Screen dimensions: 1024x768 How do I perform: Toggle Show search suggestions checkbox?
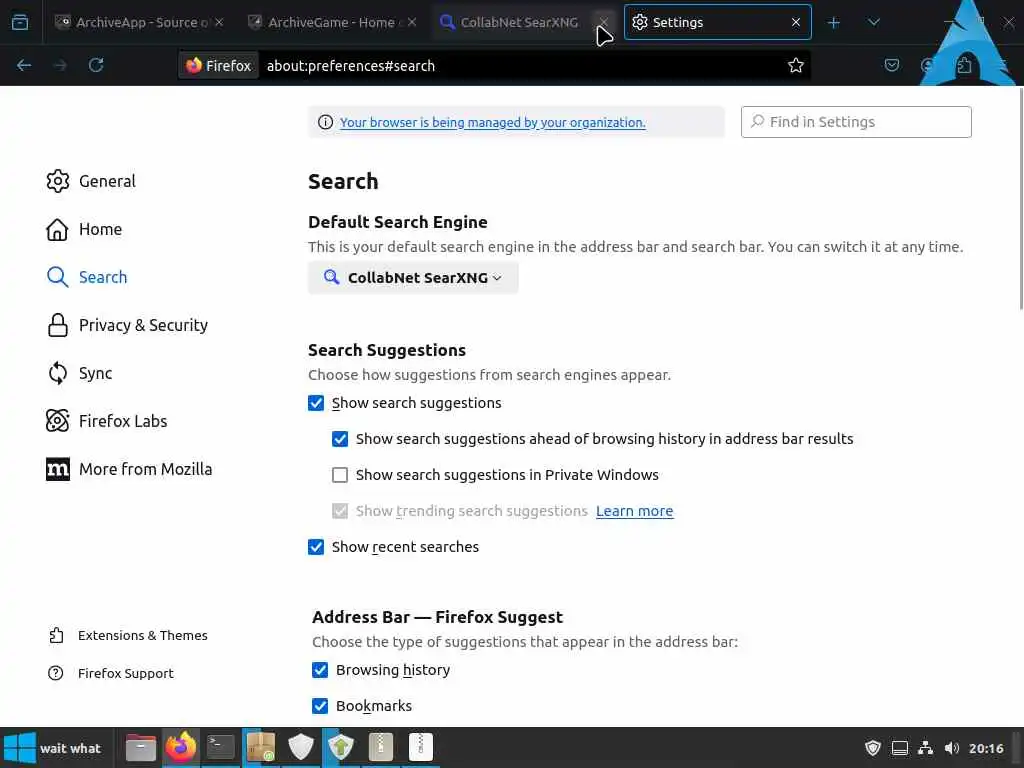tap(316, 403)
